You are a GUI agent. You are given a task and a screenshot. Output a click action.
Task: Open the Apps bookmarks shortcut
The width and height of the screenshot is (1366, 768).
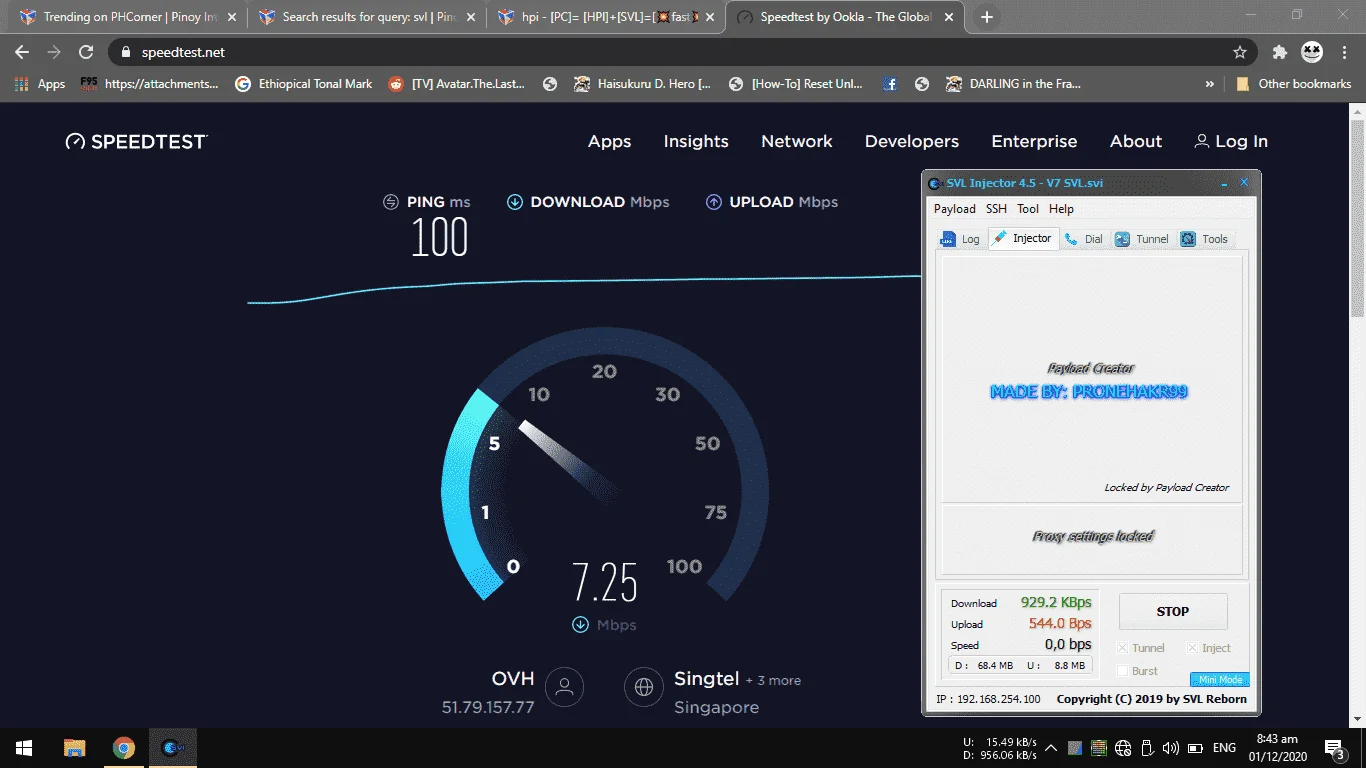point(40,84)
